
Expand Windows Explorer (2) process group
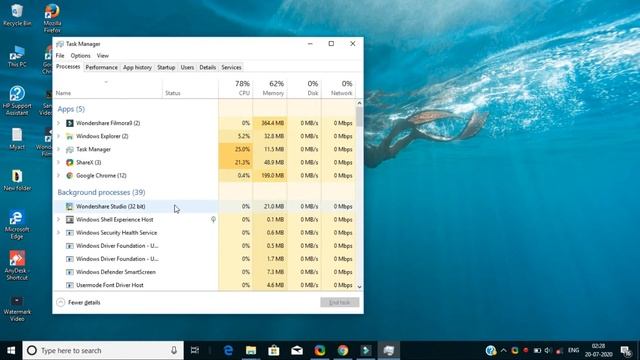59,136
